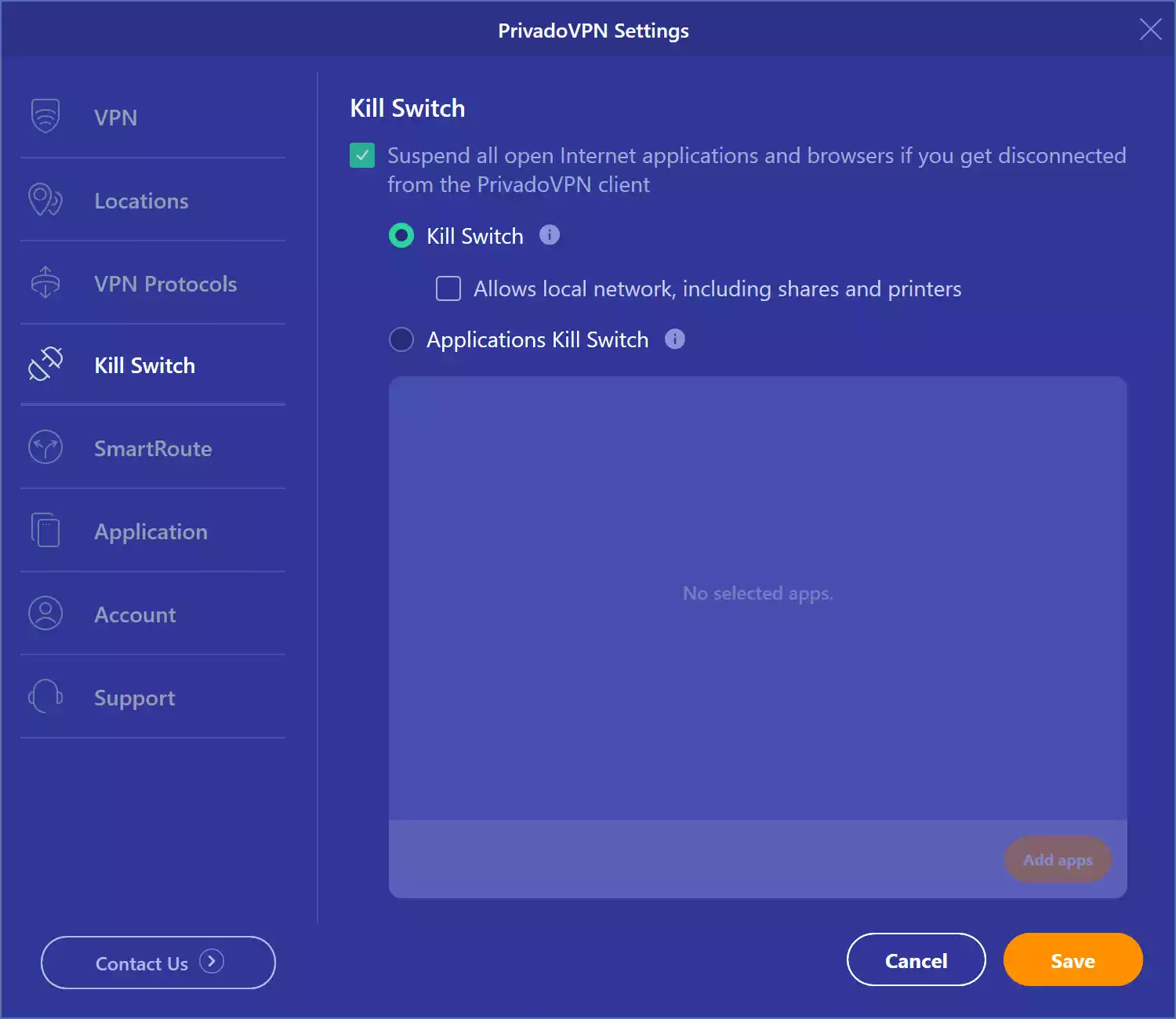Viewport: 1176px width, 1019px height.
Task: Click the Application device icon
Action: pyautogui.click(x=45, y=531)
